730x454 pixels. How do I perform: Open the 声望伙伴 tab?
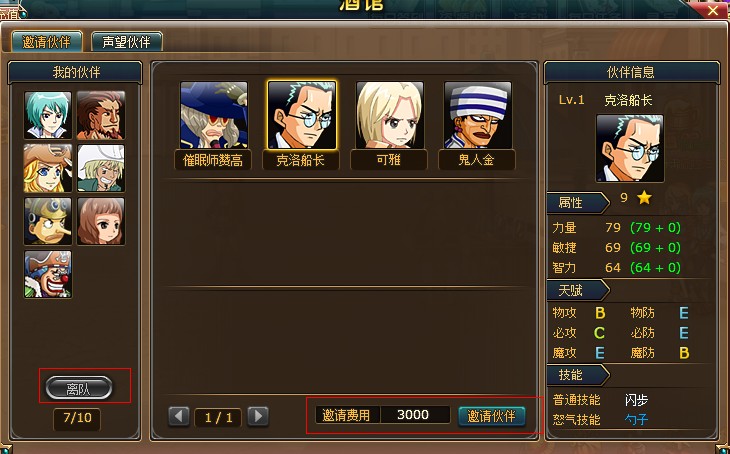(x=127, y=42)
